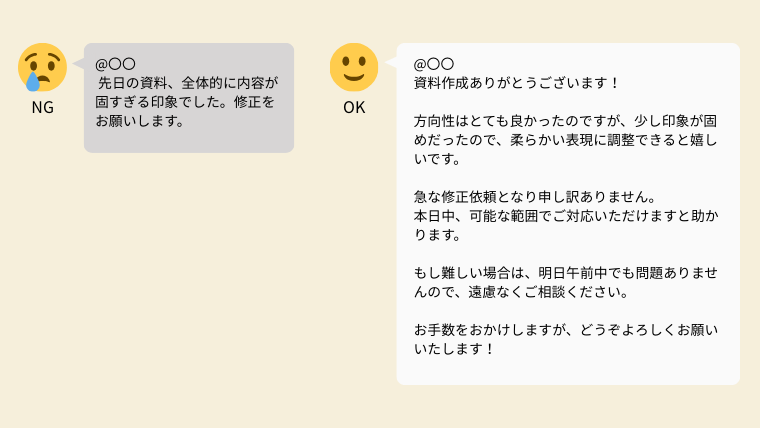This screenshot has width=760, height=428.
Task: Click the blue teardrop on the crying emoji
Action: (x=33, y=82)
